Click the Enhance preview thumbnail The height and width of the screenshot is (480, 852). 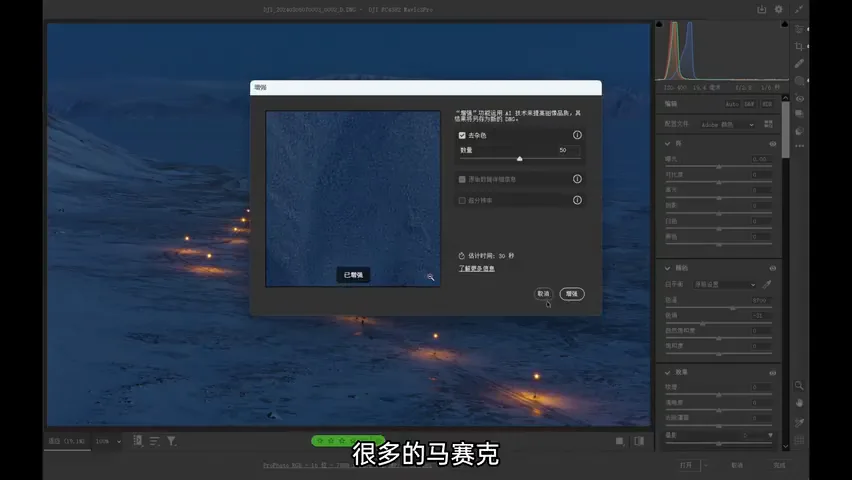[x=353, y=199]
